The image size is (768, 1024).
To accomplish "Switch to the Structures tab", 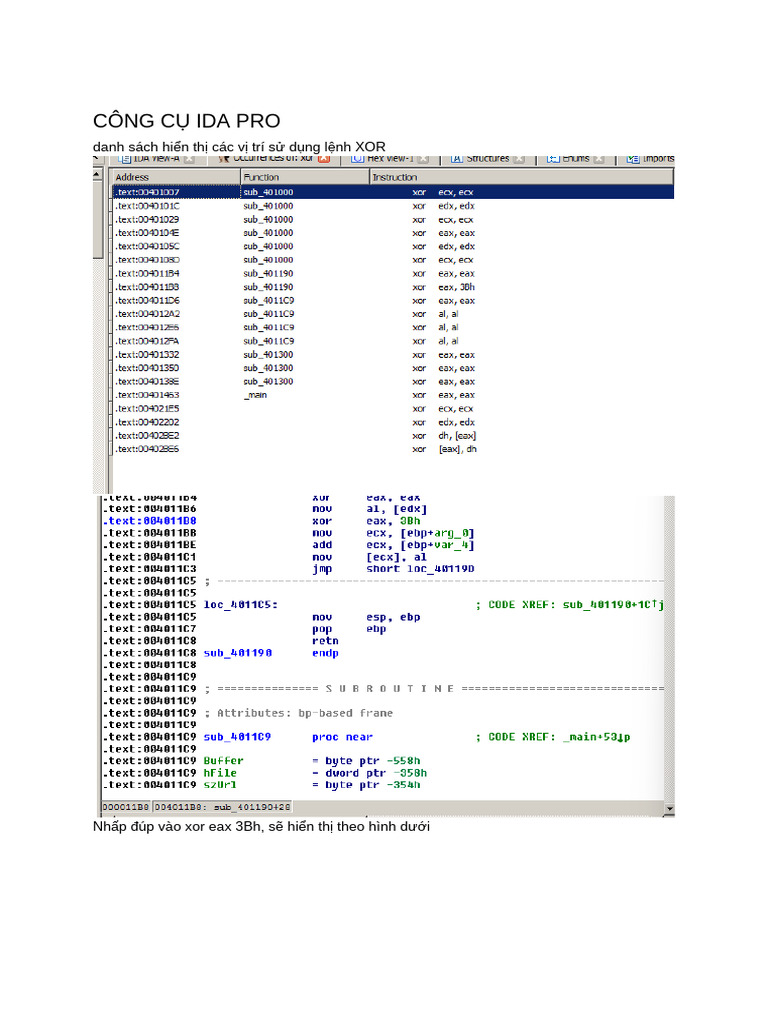I will coord(488,159).
